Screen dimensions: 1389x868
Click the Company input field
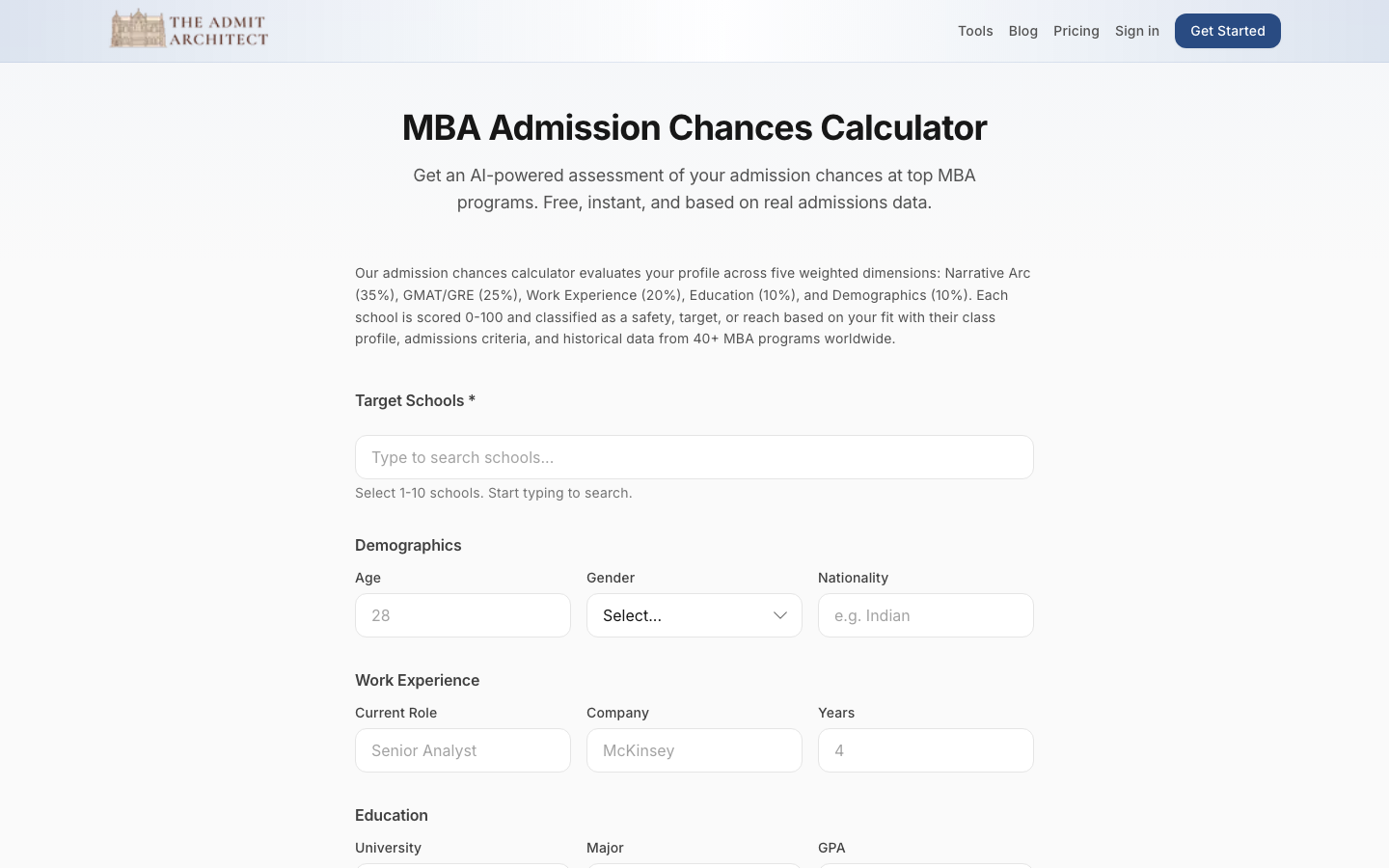pos(694,750)
